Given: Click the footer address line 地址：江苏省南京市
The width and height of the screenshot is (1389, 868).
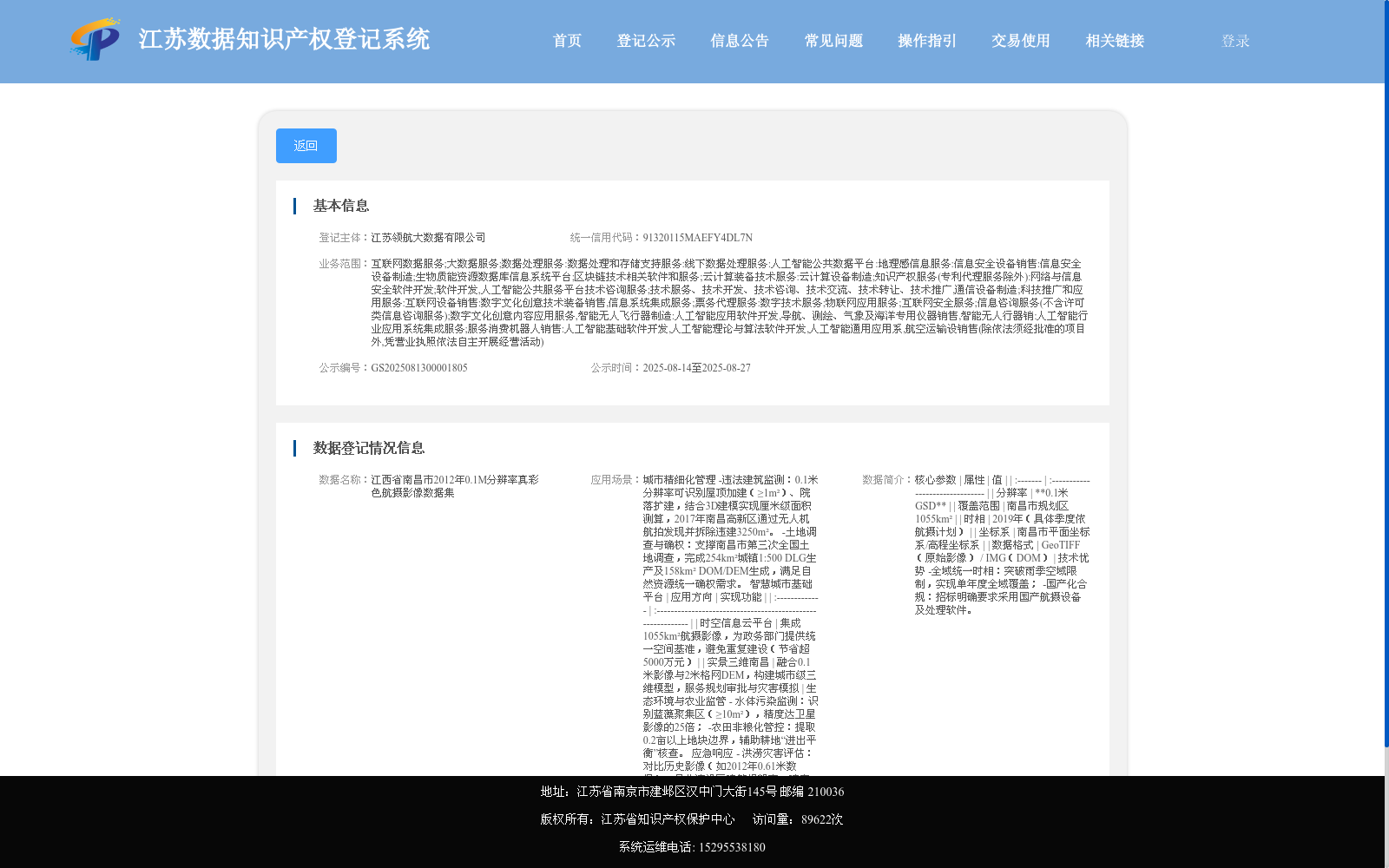Looking at the screenshot, I should coord(692,792).
